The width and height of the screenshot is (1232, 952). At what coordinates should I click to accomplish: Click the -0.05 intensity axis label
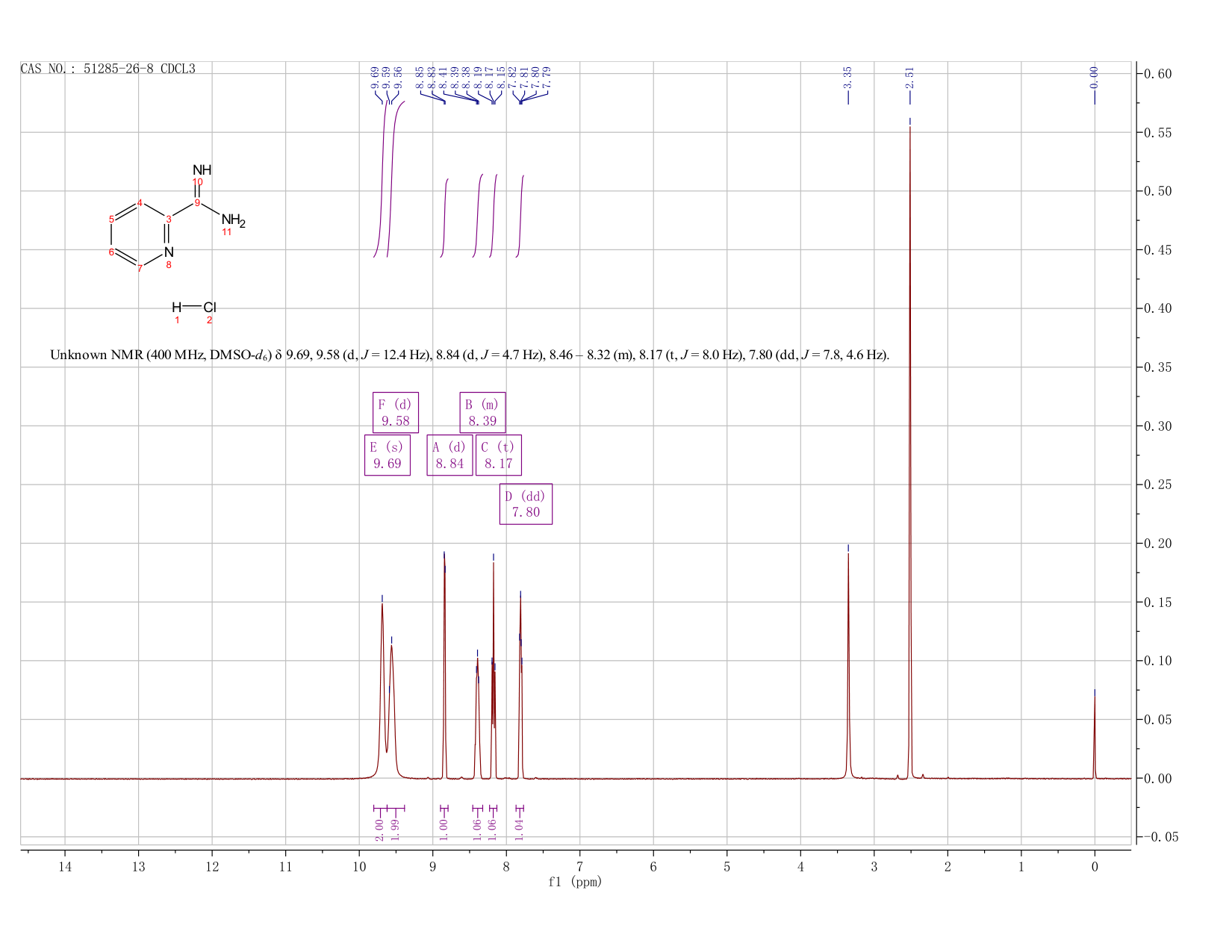pyautogui.click(x=1162, y=837)
